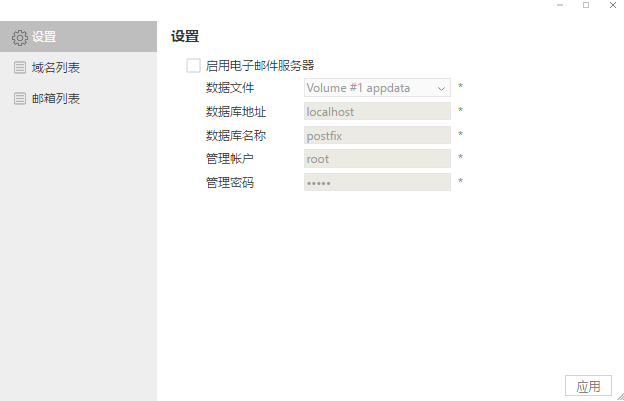This screenshot has height=401, width=624.
Task: Select the 管理帐户 field containing root
Action: (x=376, y=159)
